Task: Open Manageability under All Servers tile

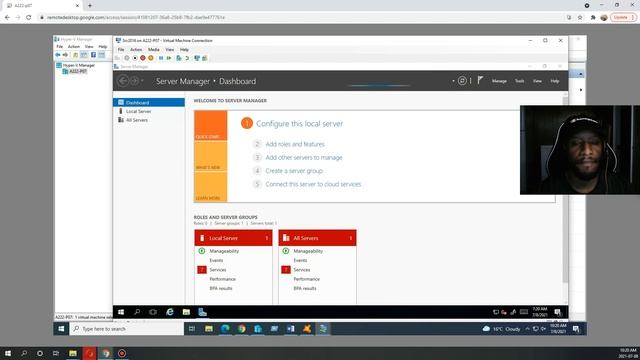Action: [x=308, y=251]
